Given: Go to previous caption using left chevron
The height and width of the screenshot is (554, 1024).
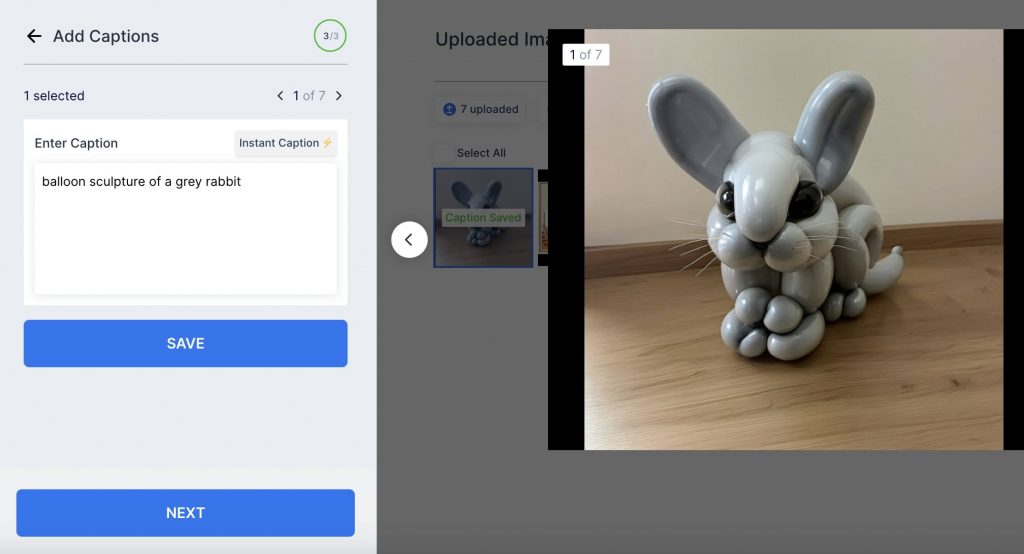Looking at the screenshot, I should point(281,96).
